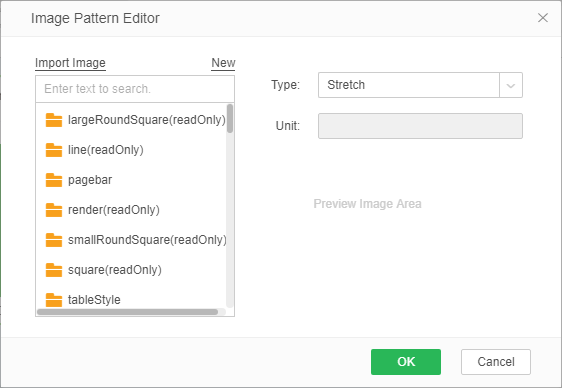Click the Stretch type combo box
The height and width of the screenshot is (388, 562).
420,85
